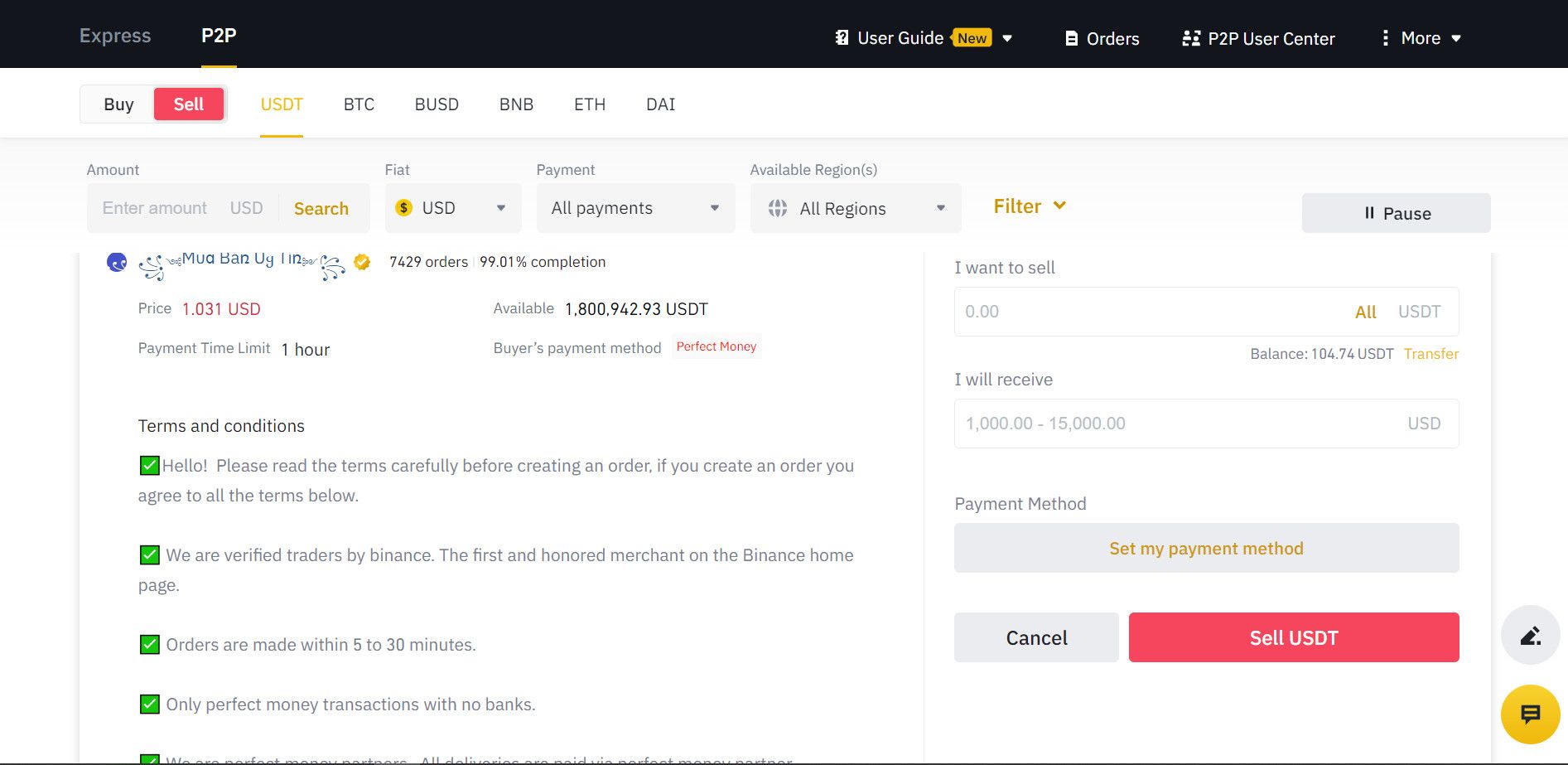Image resolution: width=1568 pixels, height=765 pixels.
Task: Click the merchant avatar icon
Action: (117, 263)
